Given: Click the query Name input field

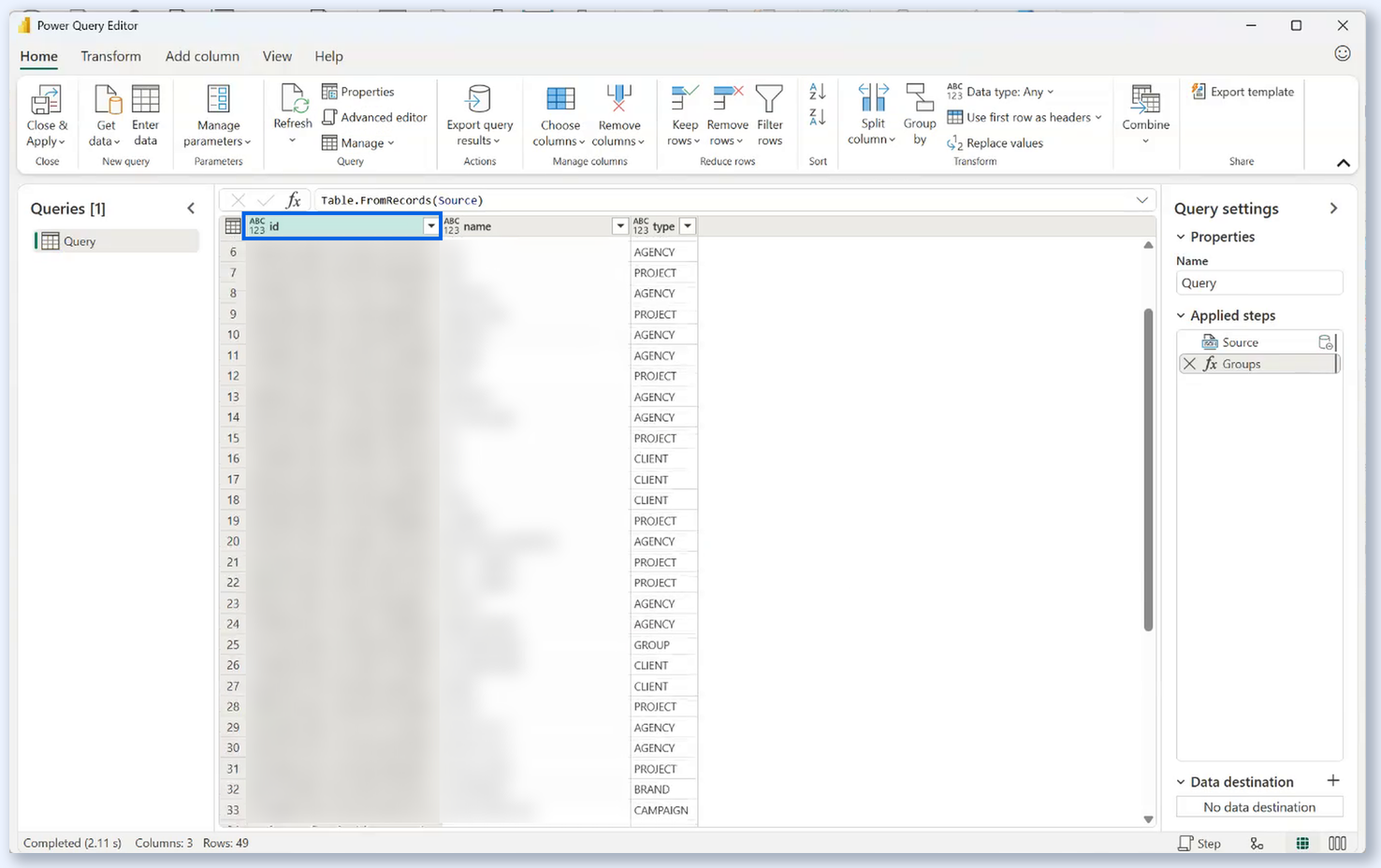Looking at the screenshot, I should click(1259, 282).
